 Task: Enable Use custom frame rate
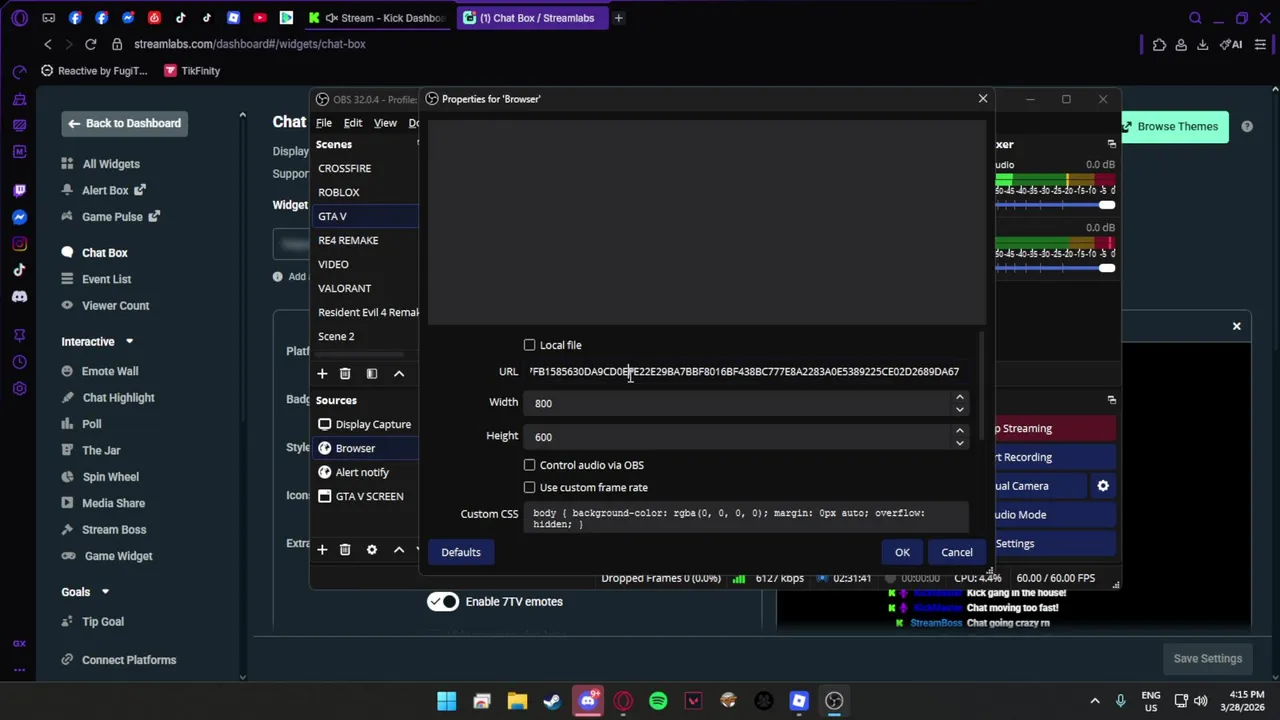[x=529, y=487]
